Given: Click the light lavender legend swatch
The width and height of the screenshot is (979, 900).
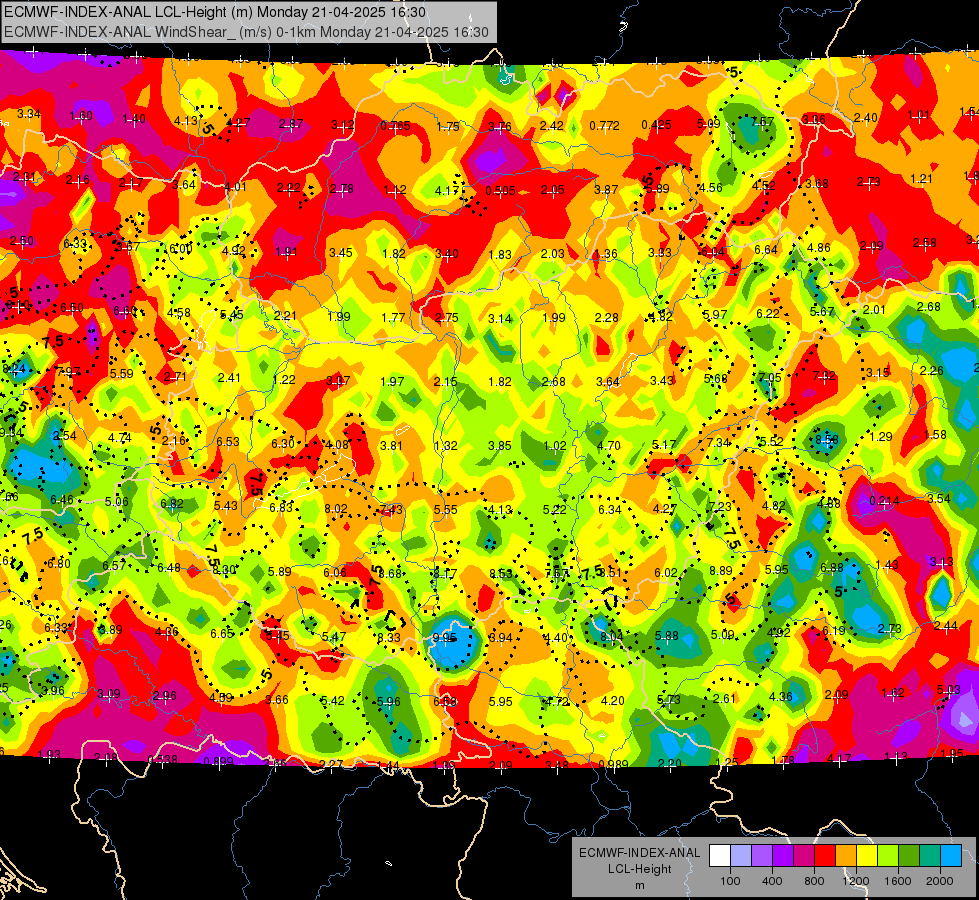Looking at the screenshot, I should [741, 855].
